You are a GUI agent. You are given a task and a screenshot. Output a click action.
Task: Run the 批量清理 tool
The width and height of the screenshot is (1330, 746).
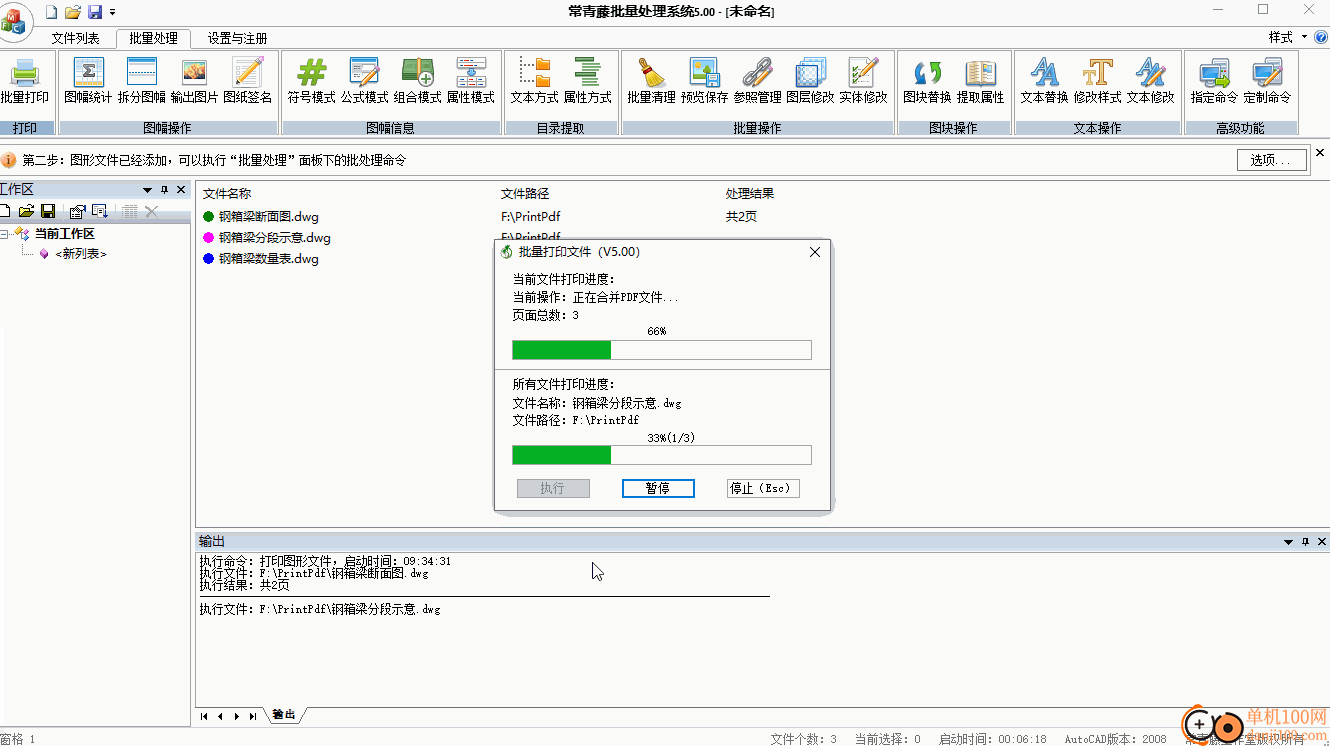tap(651, 81)
